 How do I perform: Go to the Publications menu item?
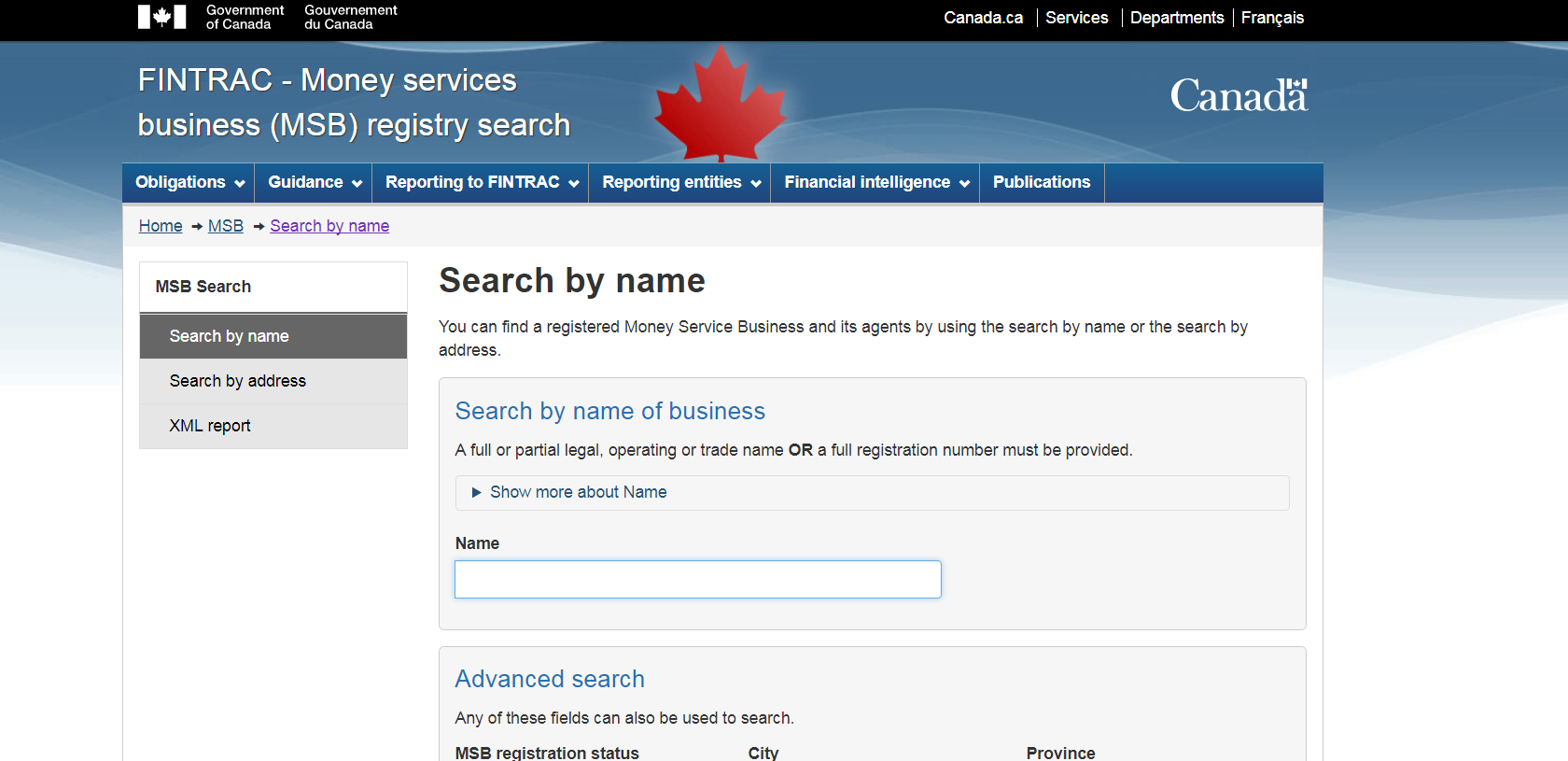tap(1041, 183)
